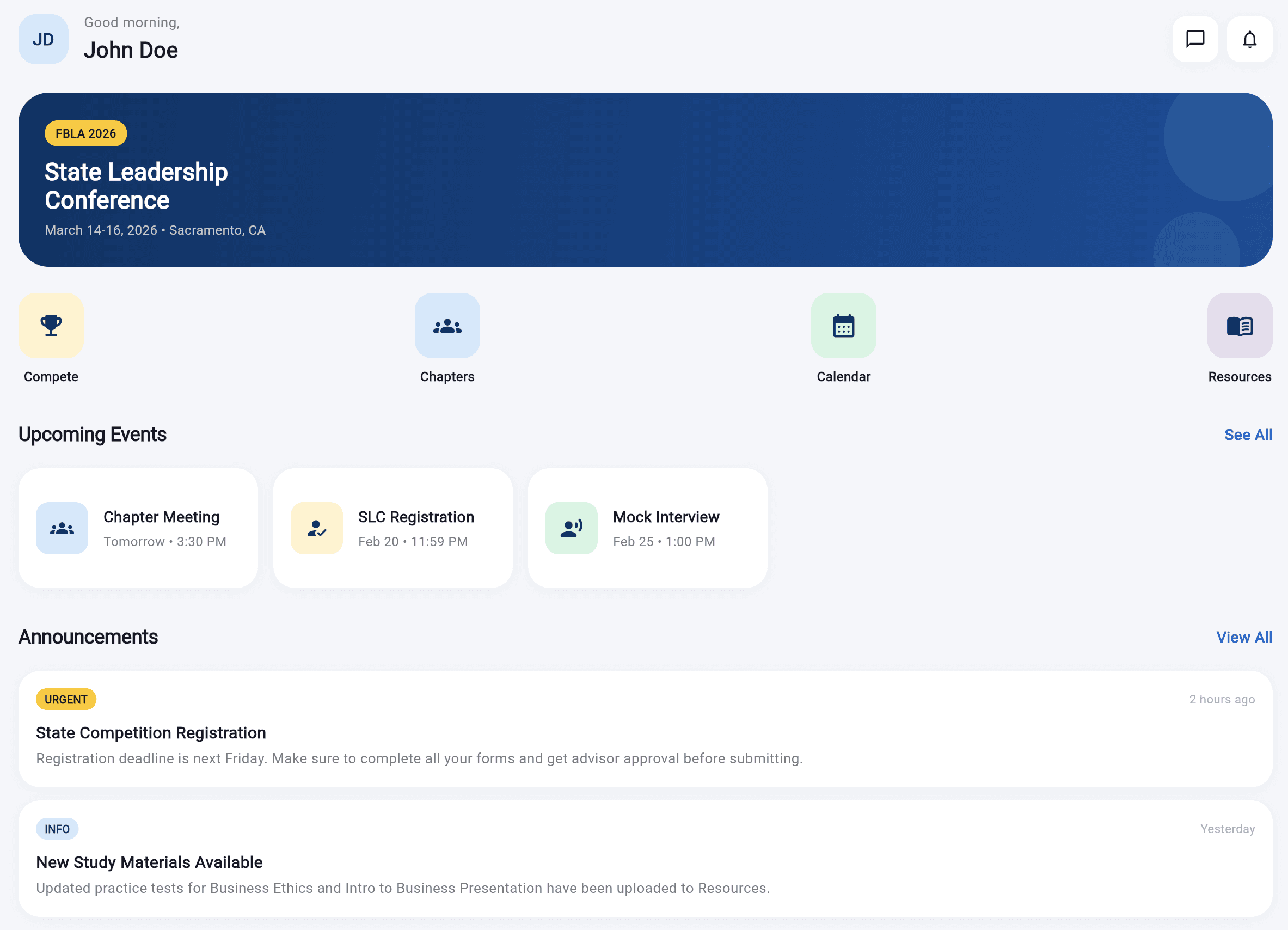This screenshot has height=930, width=1288.
Task: Click the Chapter Meeting people icon
Action: pyautogui.click(x=62, y=528)
